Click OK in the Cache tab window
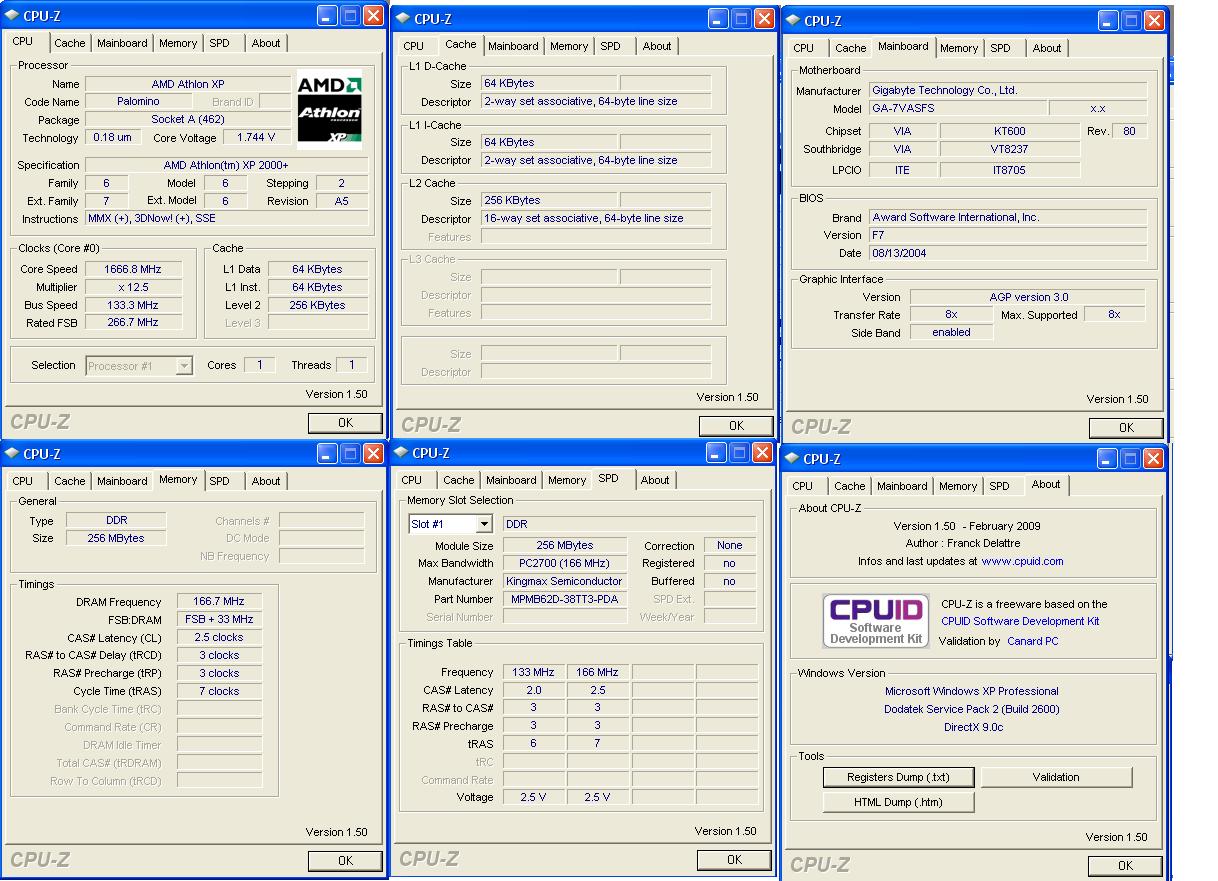 (x=736, y=426)
